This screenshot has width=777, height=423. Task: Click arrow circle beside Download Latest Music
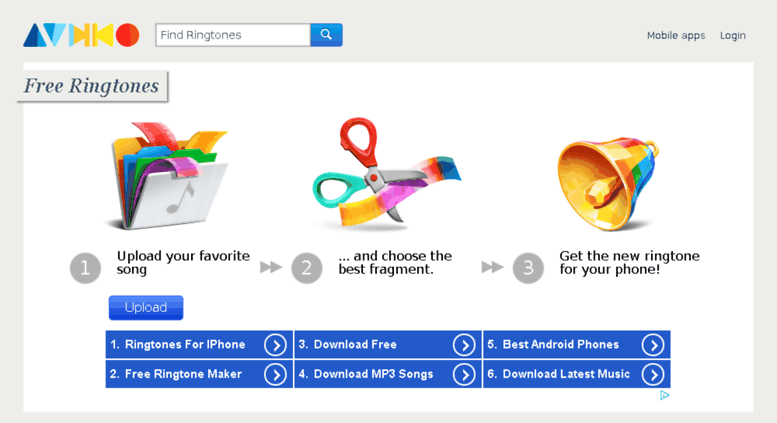(653, 374)
